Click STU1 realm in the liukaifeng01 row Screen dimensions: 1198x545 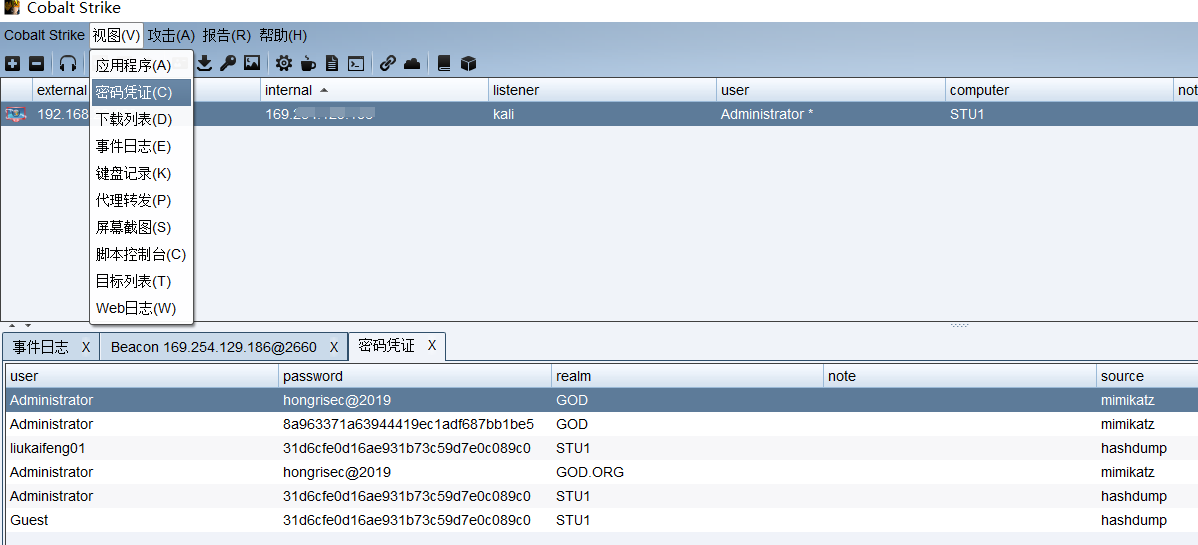coord(573,448)
